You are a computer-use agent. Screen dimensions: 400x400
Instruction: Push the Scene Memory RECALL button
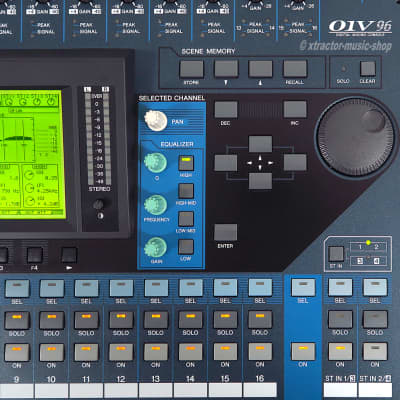point(295,69)
